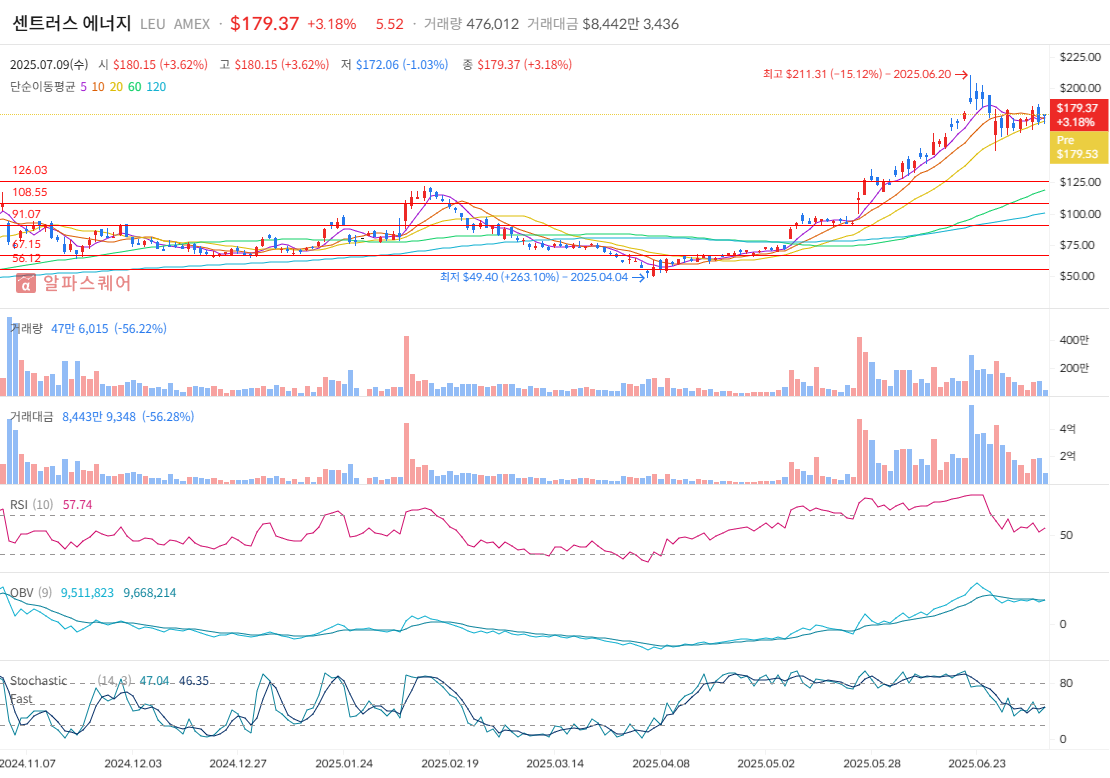Select the 120-period moving average legend
The width and height of the screenshot is (1110, 778).
coord(156,86)
